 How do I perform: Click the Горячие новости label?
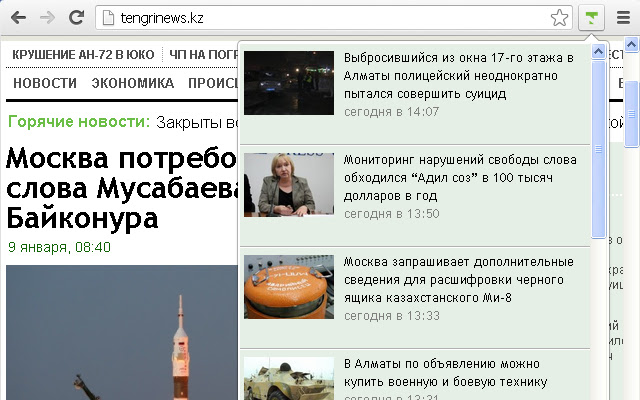[x=79, y=122]
